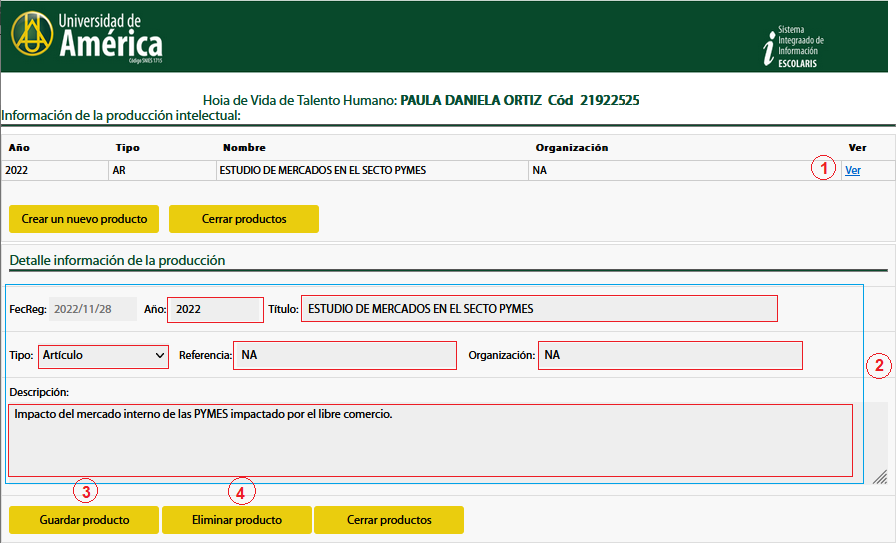Click the name PAULA DANIELA ORTIZ in heading
Viewport: 896px width, 544px height.
tap(471, 101)
